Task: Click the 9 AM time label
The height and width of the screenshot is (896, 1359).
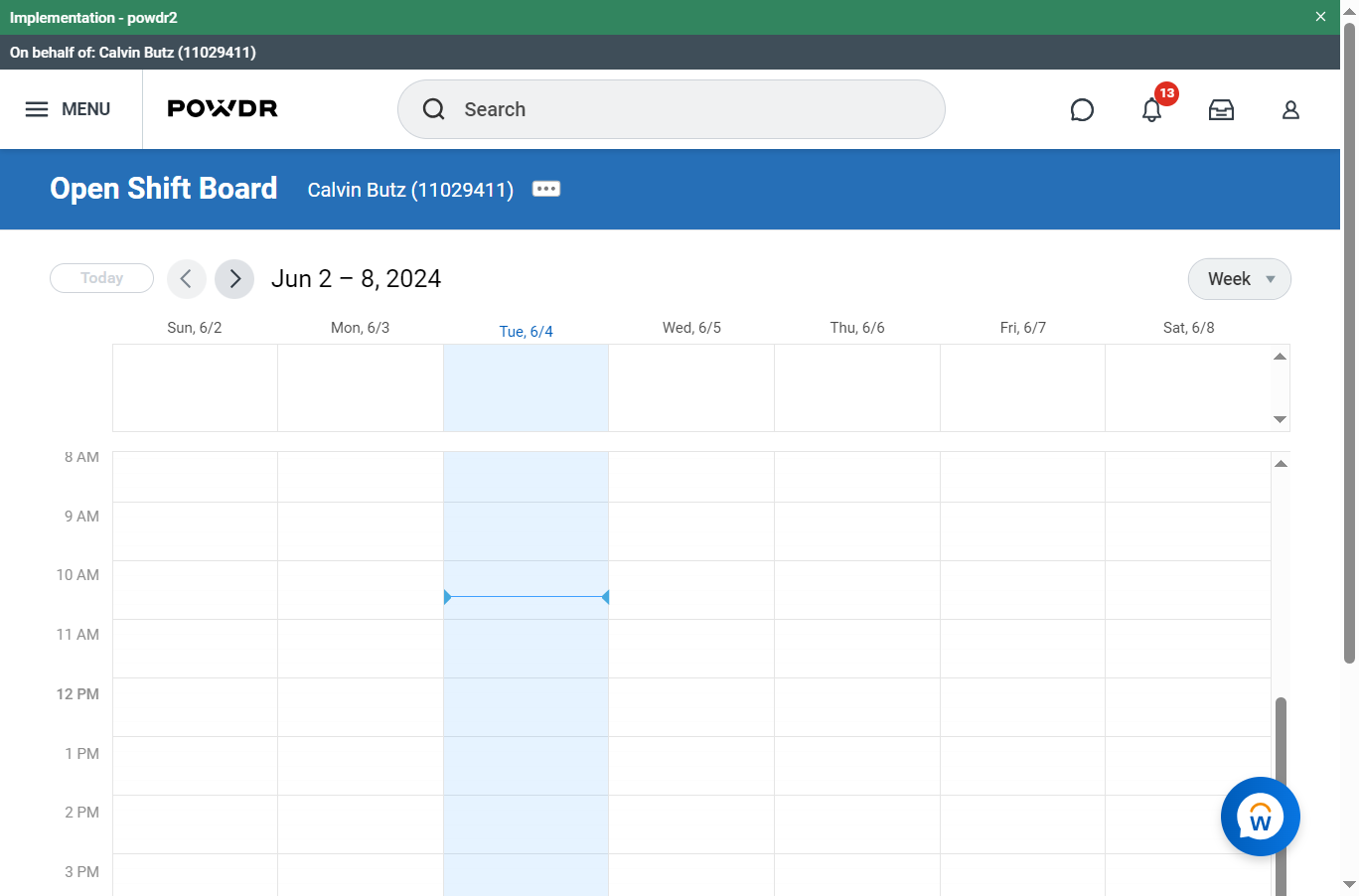Action: (81, 517)
